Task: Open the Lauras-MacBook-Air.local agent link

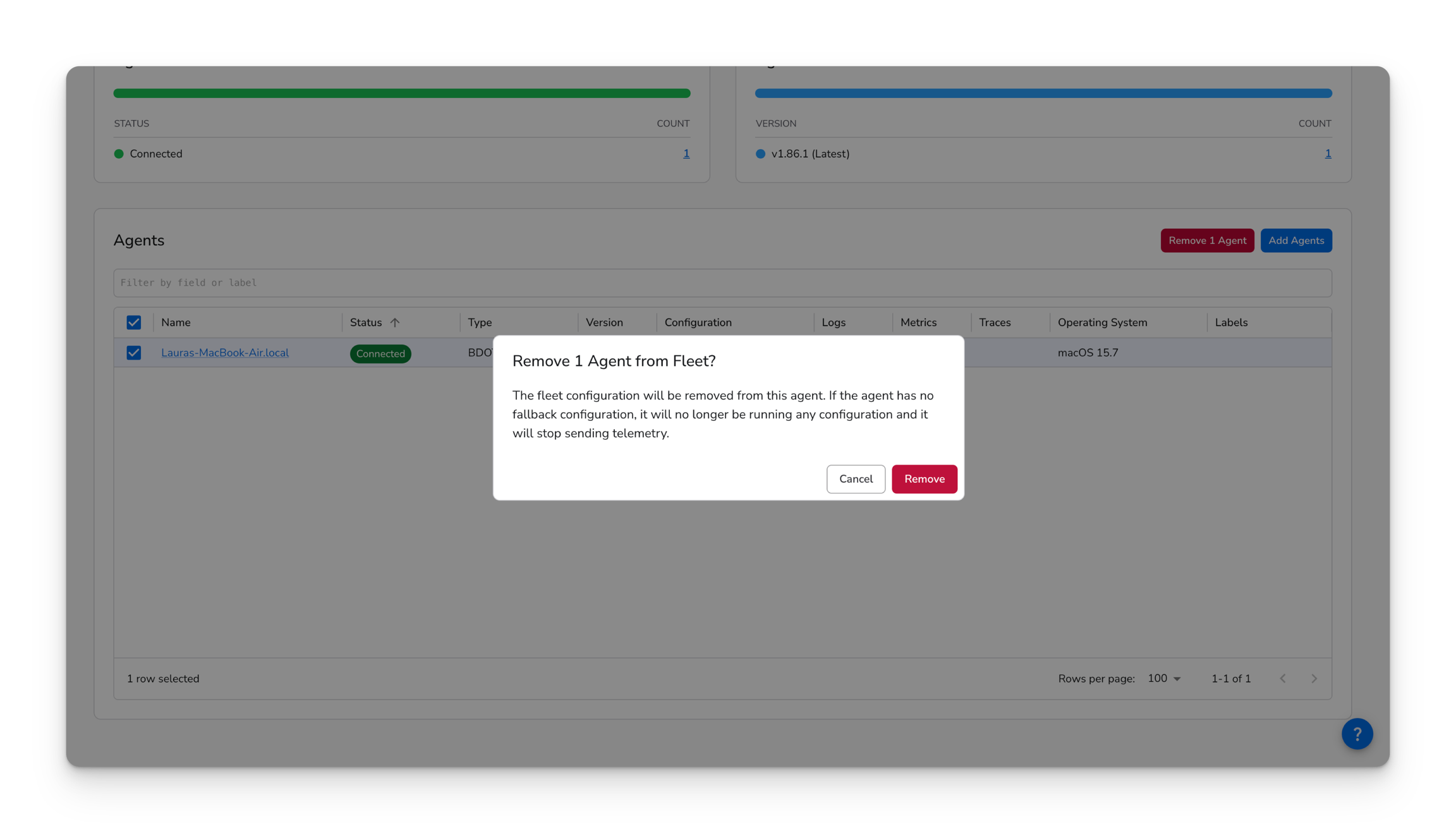Action: 225,353
